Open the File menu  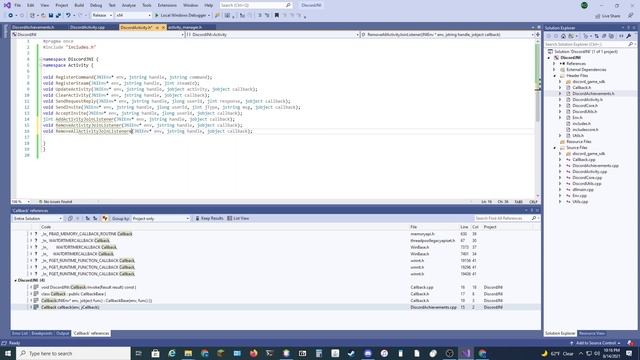(18, 5)
